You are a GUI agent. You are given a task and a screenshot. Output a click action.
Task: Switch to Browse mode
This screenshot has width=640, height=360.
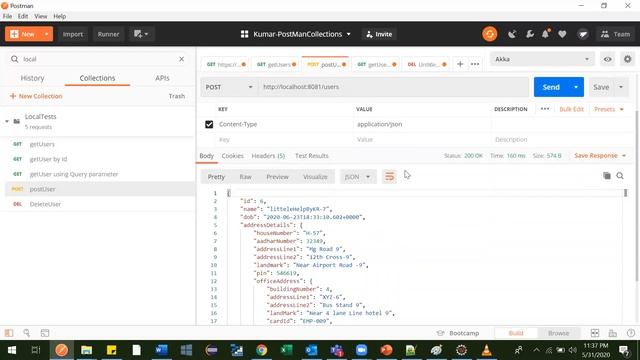[558, 333]
